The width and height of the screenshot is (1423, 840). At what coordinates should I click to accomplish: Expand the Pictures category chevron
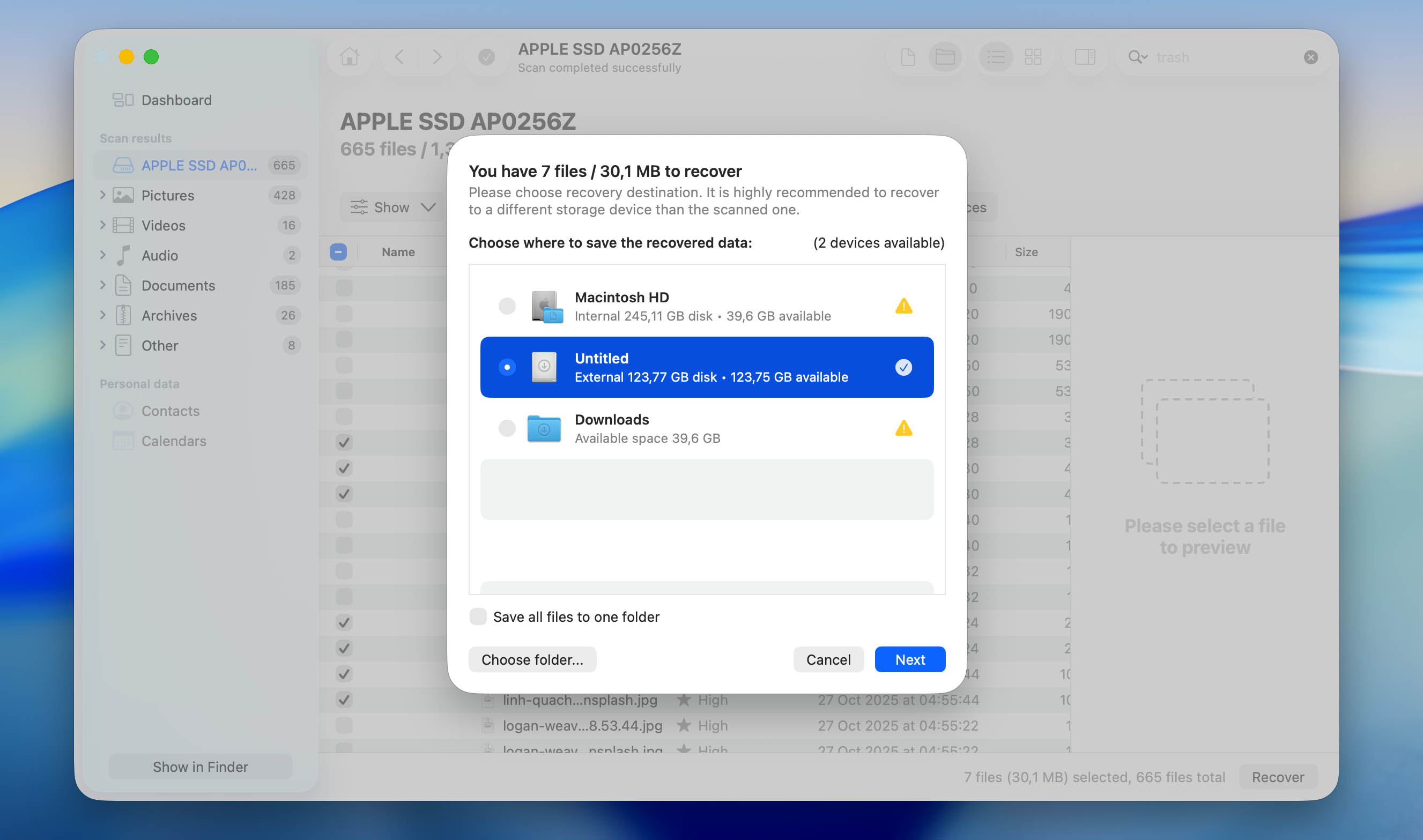102,195
